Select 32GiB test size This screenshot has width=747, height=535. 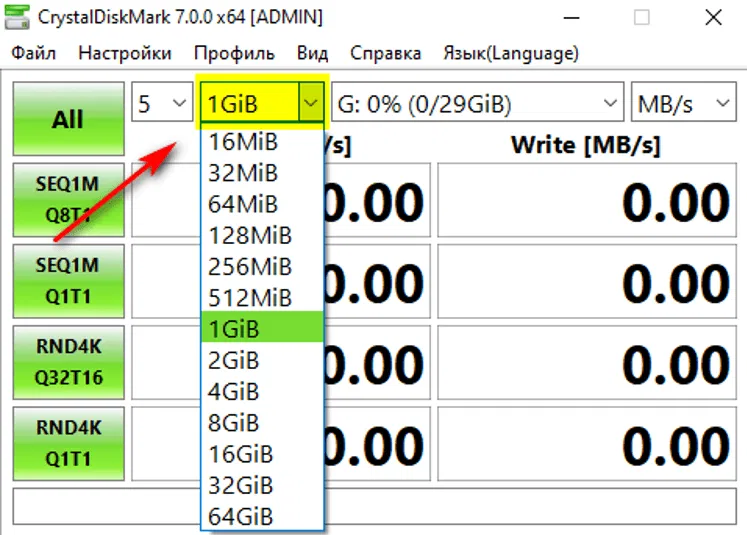pos(262,485)
